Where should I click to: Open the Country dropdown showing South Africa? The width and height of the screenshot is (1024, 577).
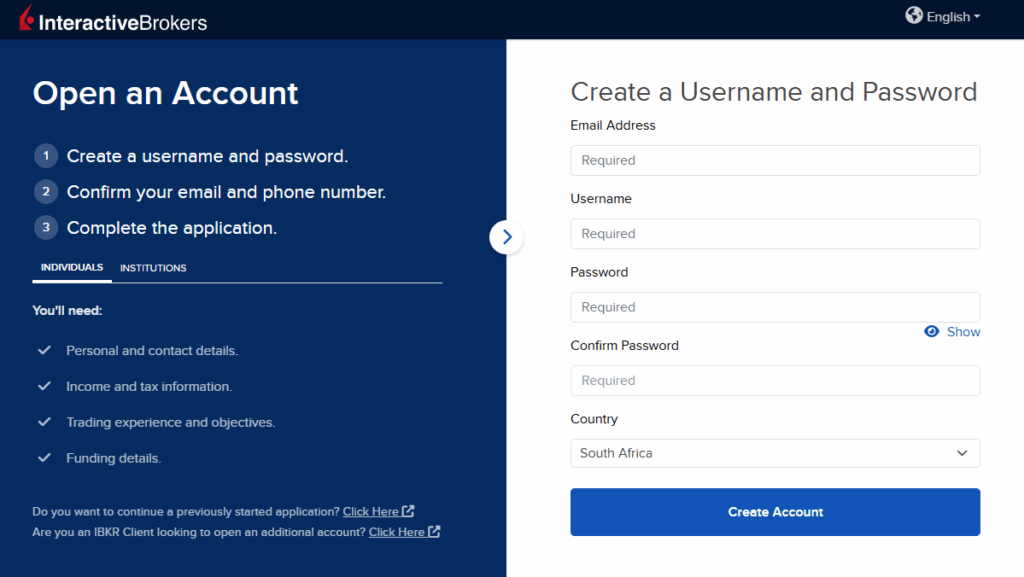tap(775, 453)
